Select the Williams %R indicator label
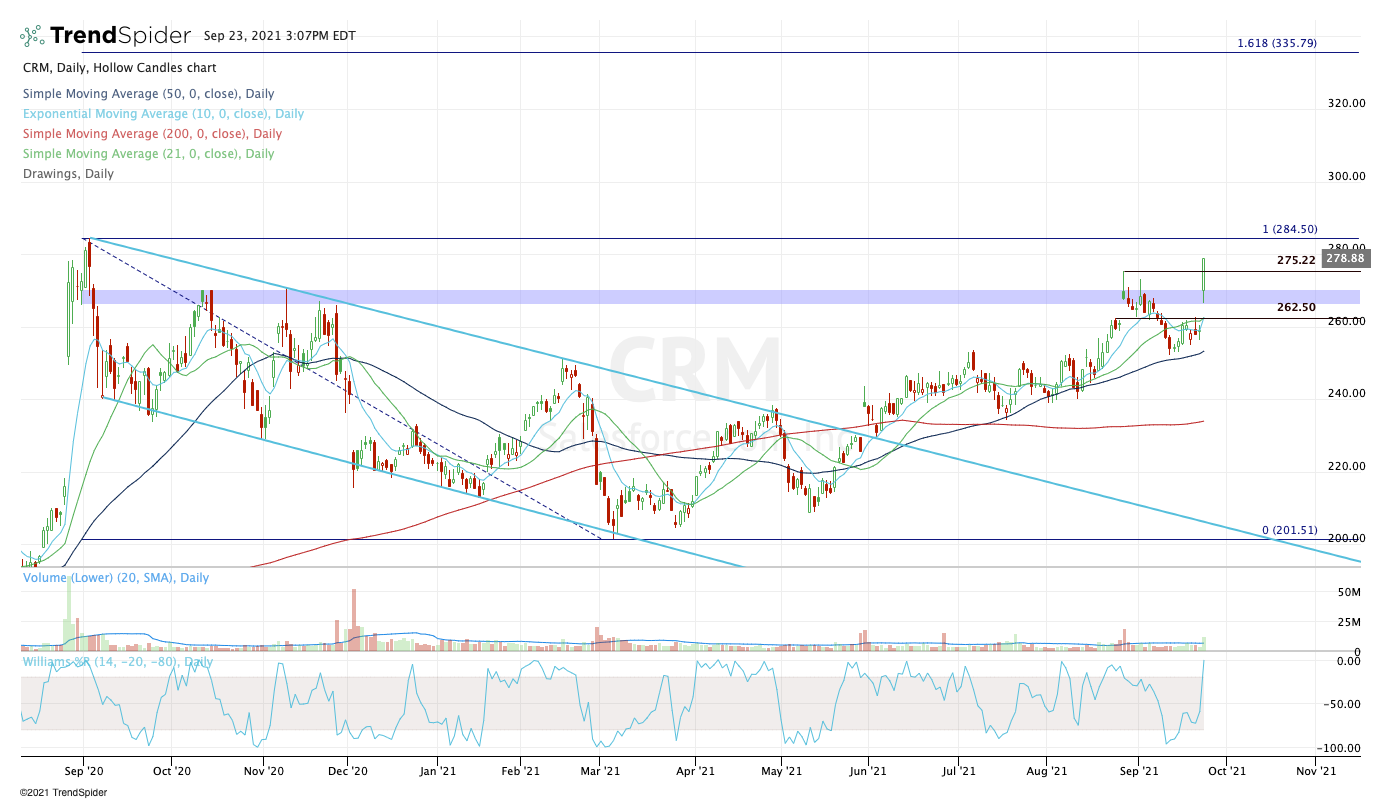The width and height of the screenshot is (1391, 802). point(117,662)
